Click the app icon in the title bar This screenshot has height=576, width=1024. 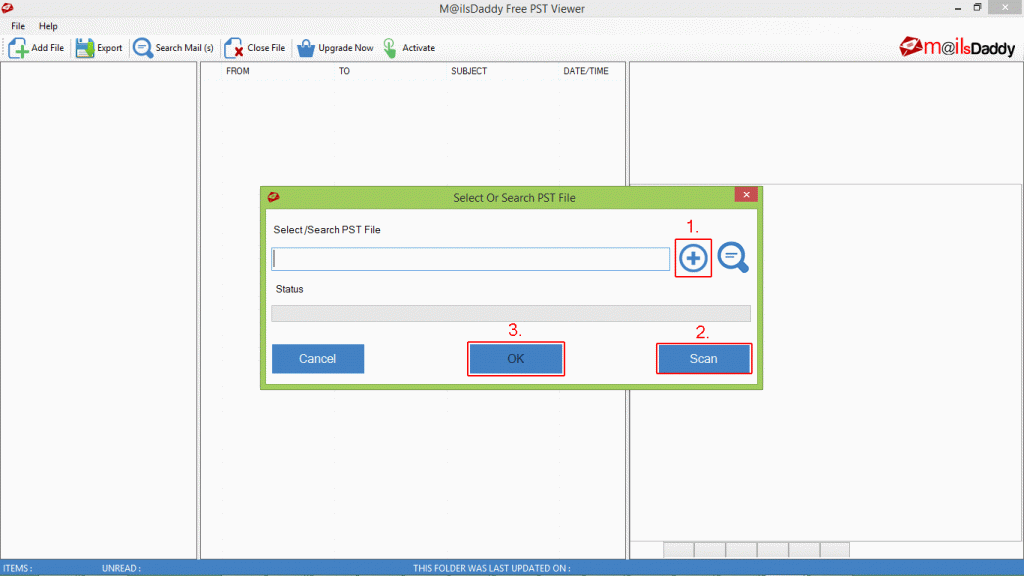click(8, 8)
